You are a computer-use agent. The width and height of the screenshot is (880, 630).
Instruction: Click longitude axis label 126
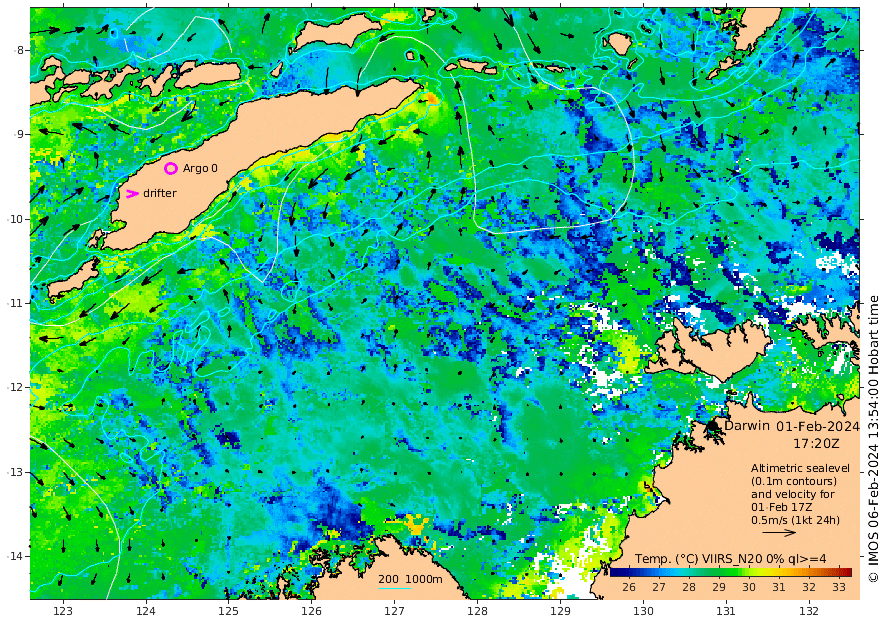click(311, 611)
